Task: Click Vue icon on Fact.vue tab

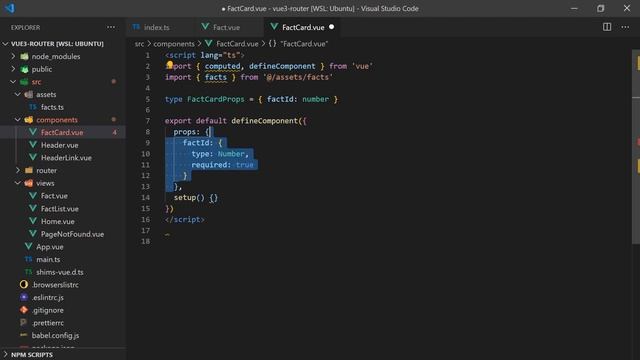Action: tap(205, 27)
